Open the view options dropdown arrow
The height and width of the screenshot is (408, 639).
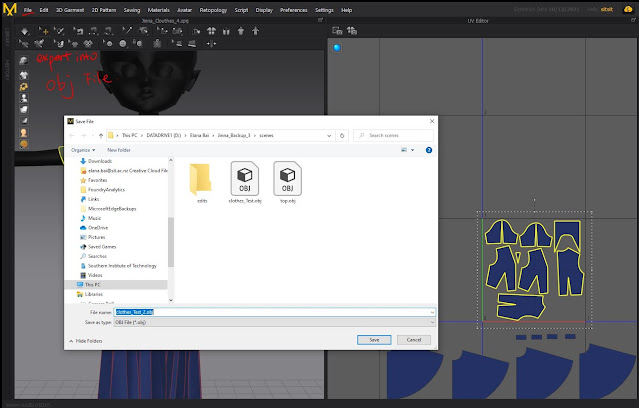(412, 150)
